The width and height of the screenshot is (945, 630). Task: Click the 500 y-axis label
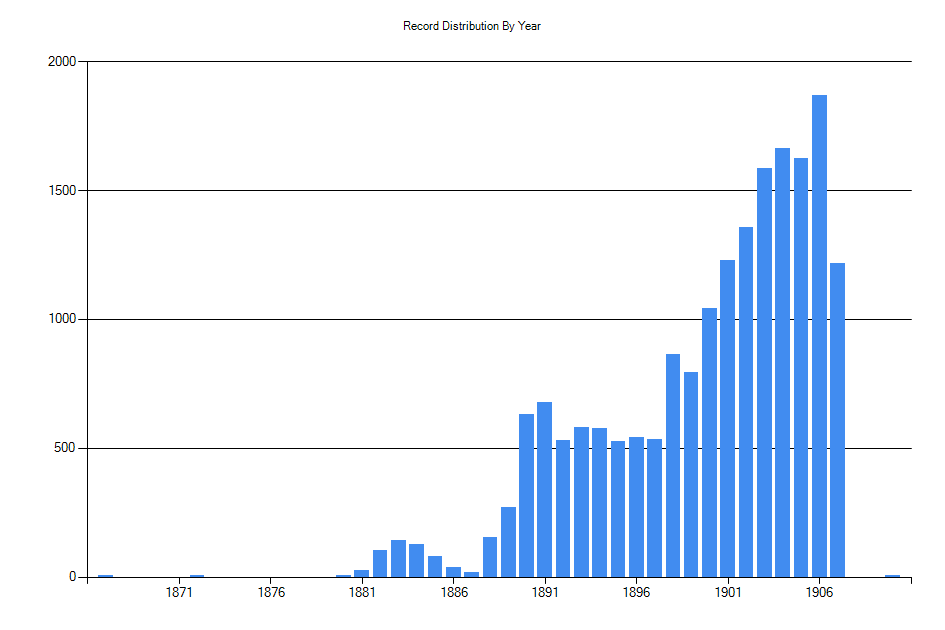click(x=66, y=449)
